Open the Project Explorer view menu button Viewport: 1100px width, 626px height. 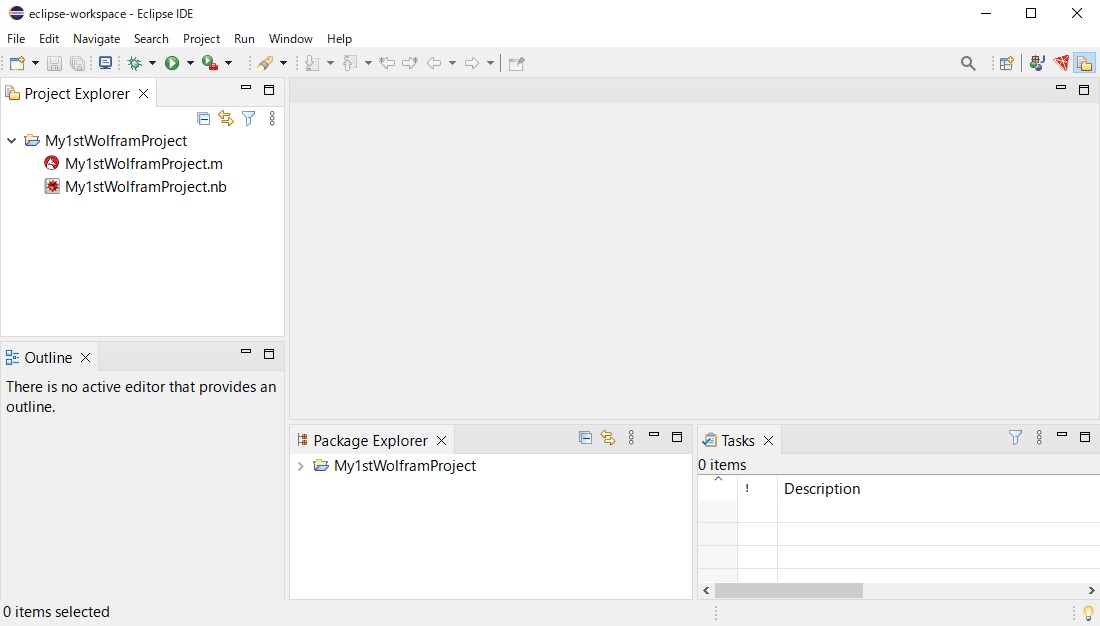coord(272,118)
